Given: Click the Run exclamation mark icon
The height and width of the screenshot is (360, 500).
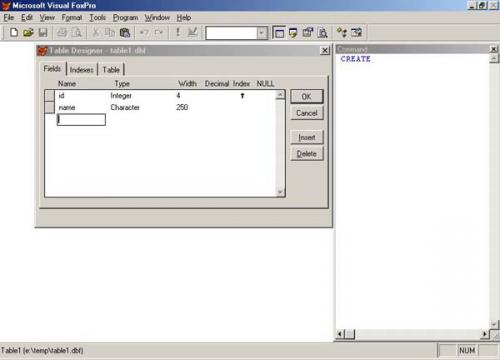Looking at the screenshot, I should click(x=178, y=32).
